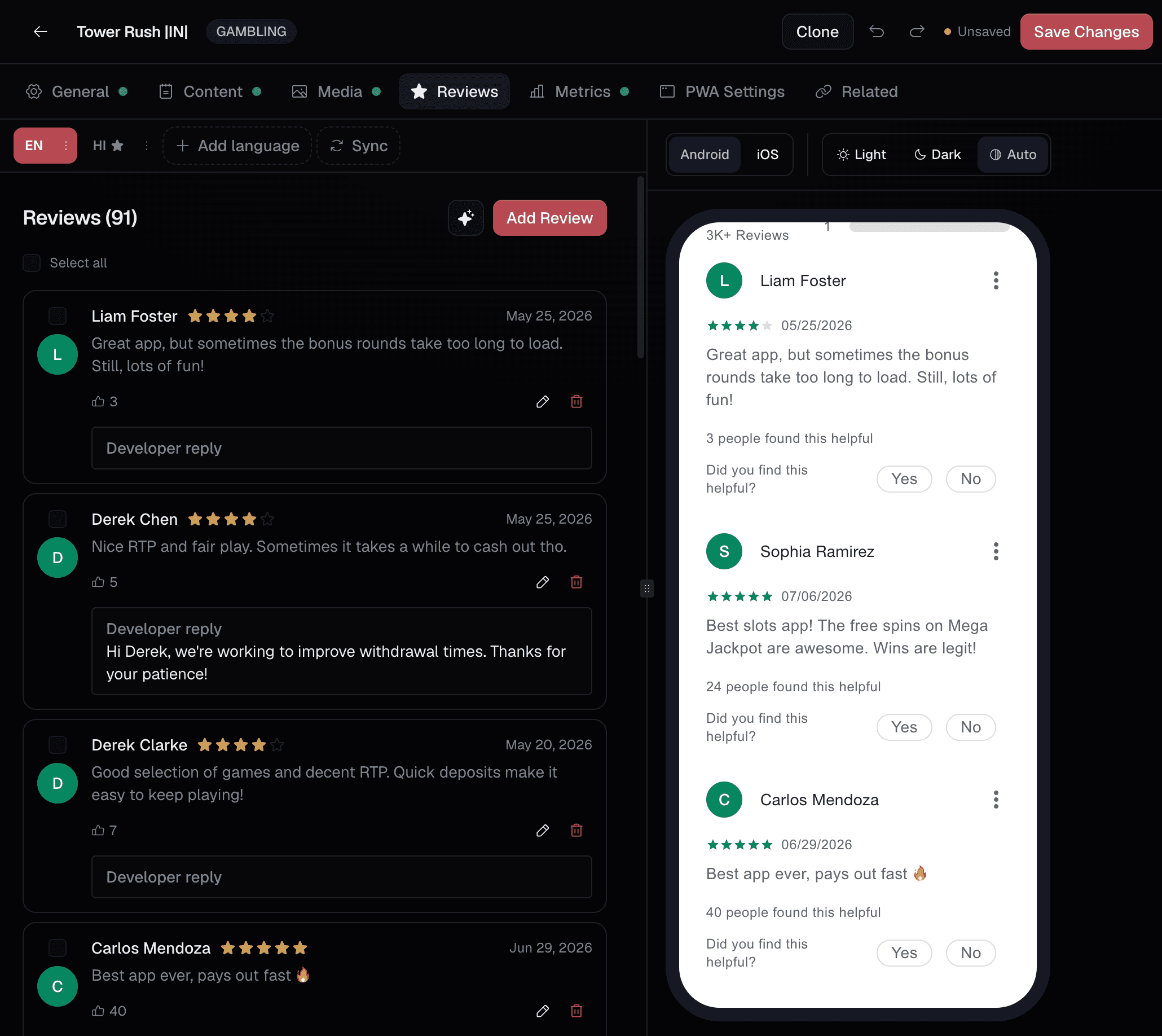
Task: Click the Clone button
Action: [817, 32]
